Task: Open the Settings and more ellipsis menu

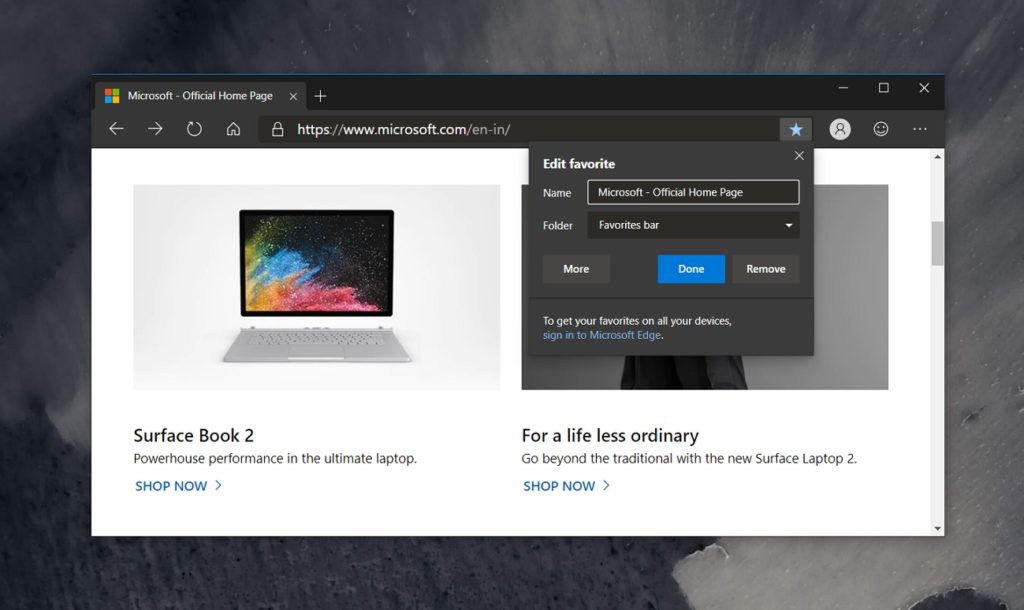Action: [x=920, y=129]
